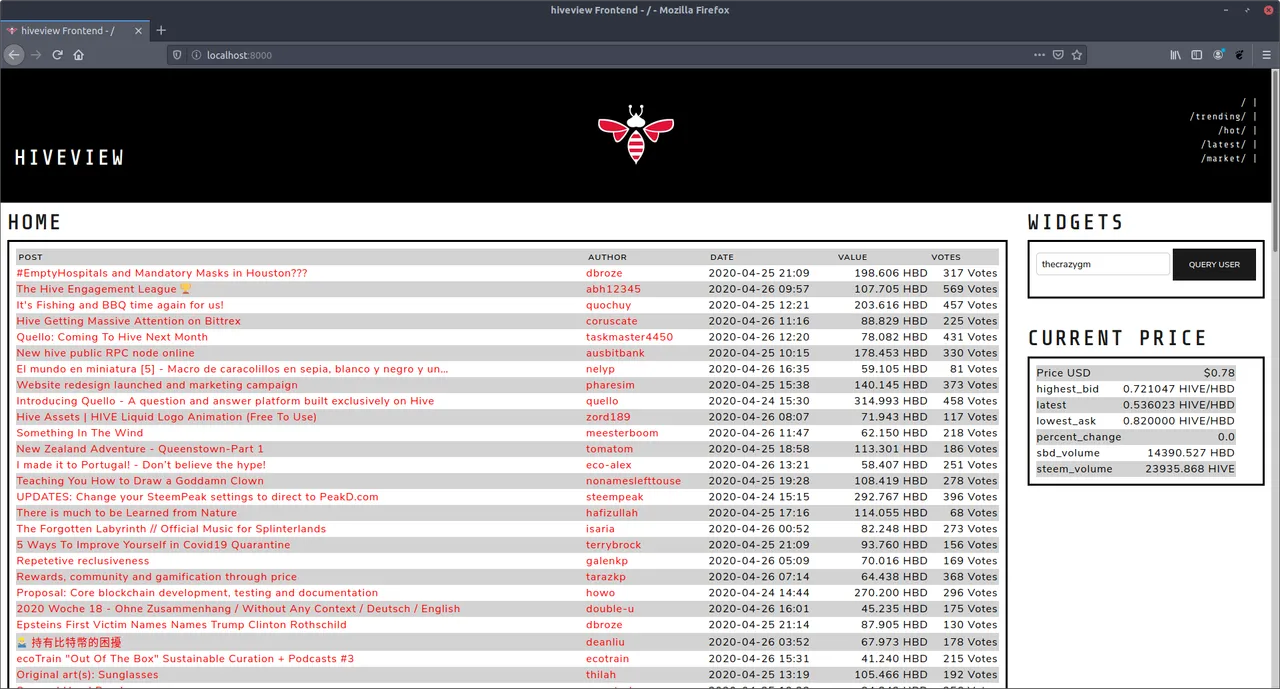1280x689 pixels.
Task: Open the /latest/ menu link
Action: [1224, 144]
